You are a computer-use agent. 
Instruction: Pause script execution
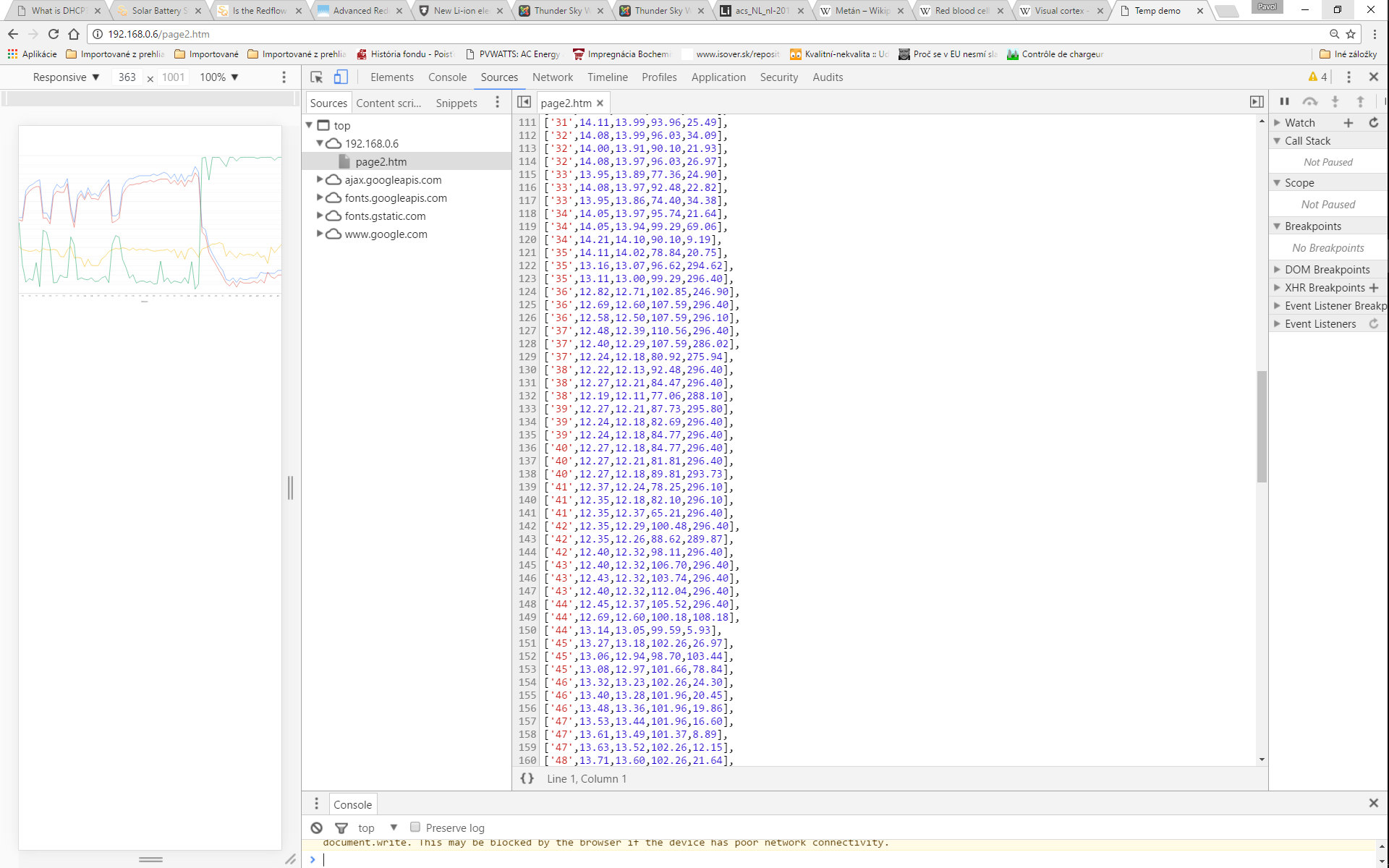click(x=1284, y=102)
